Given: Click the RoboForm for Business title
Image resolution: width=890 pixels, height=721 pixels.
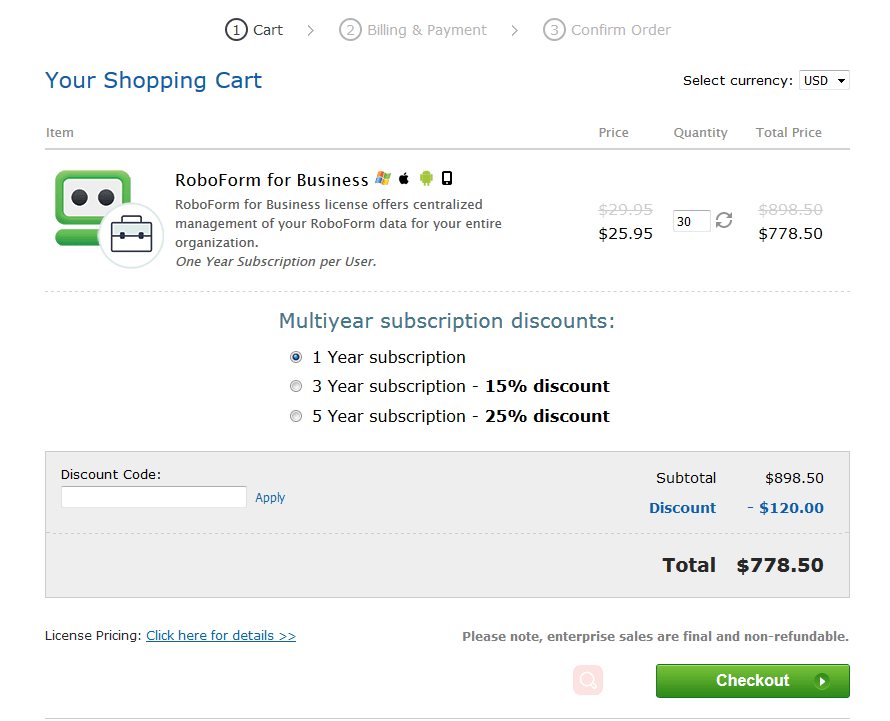Looking at the screenshot, I should [271, 180].
